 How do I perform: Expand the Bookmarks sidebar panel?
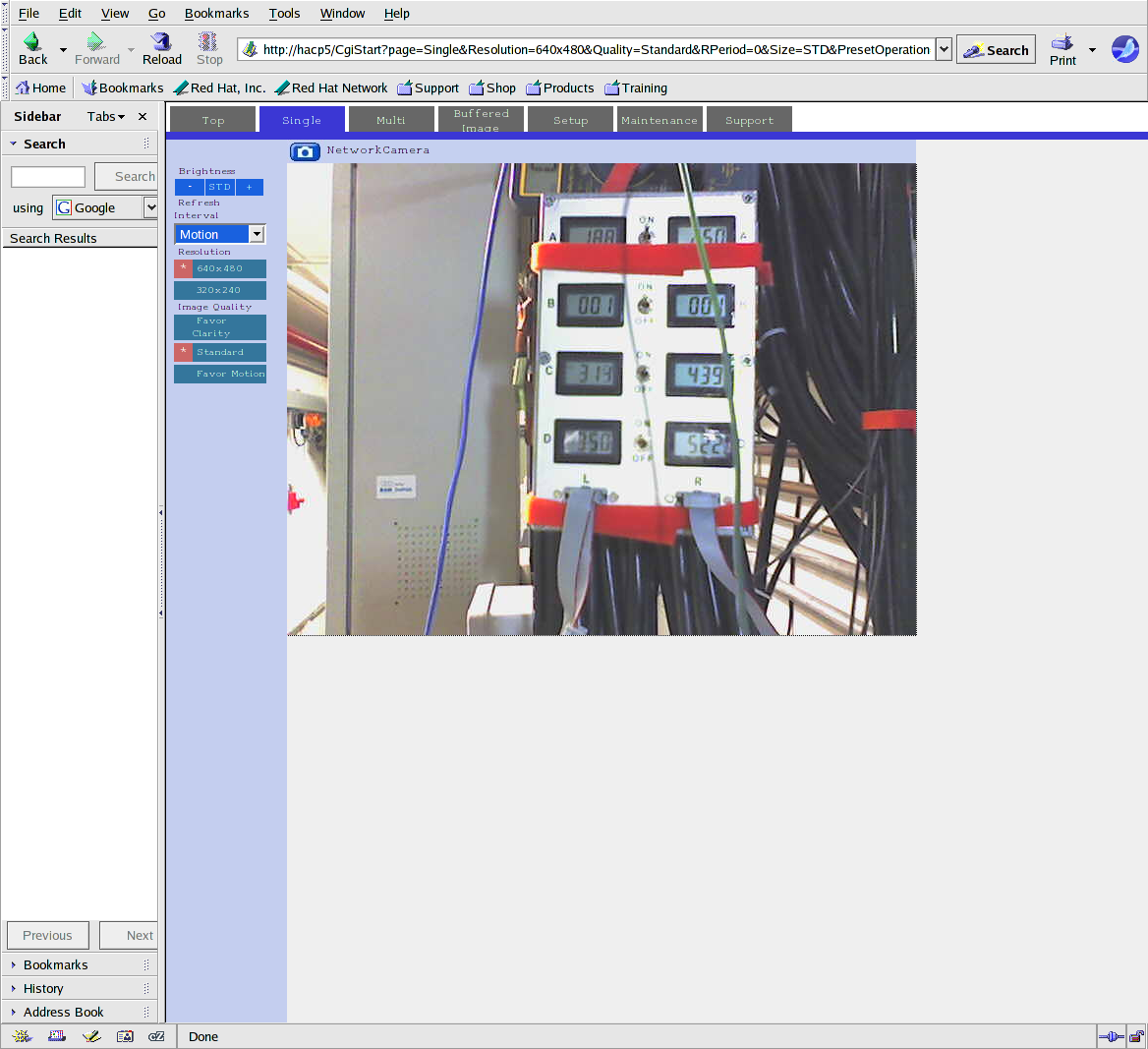point(13,964)
